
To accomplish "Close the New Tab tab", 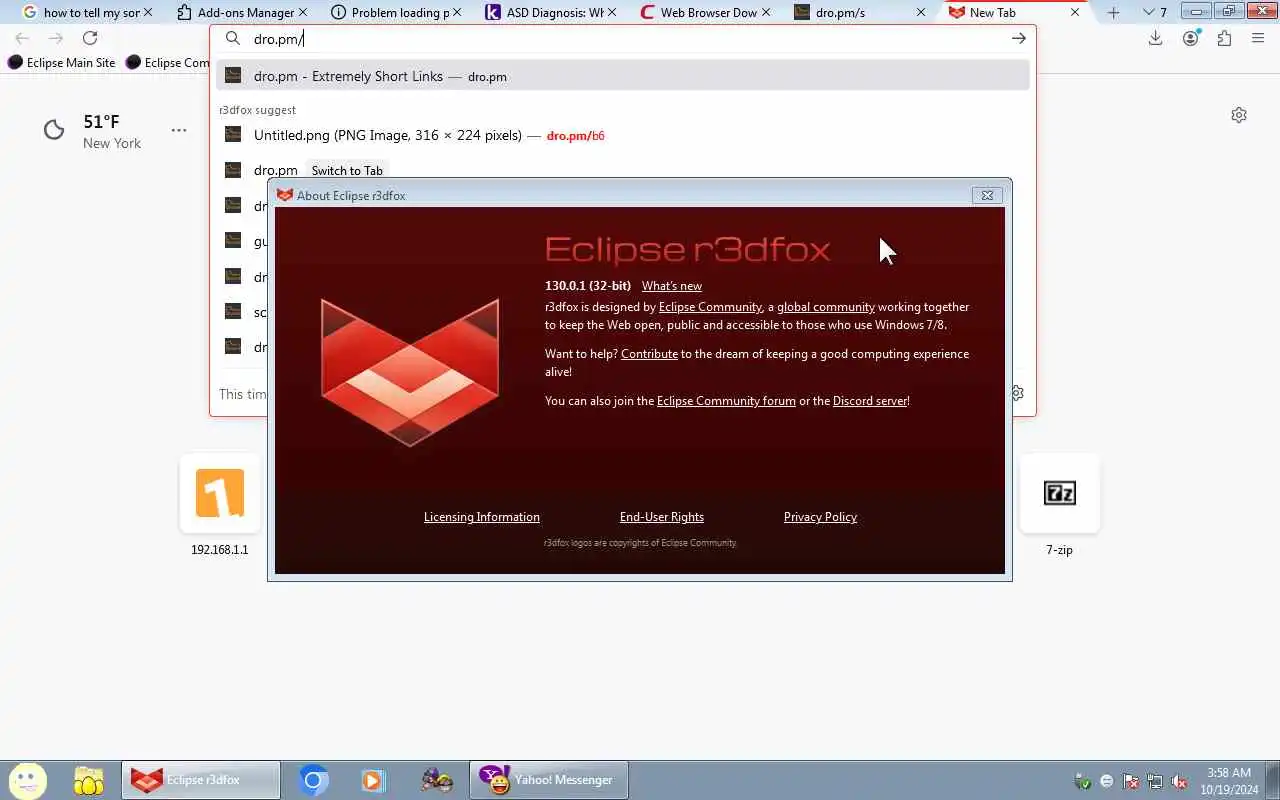I will point(1075,12).
